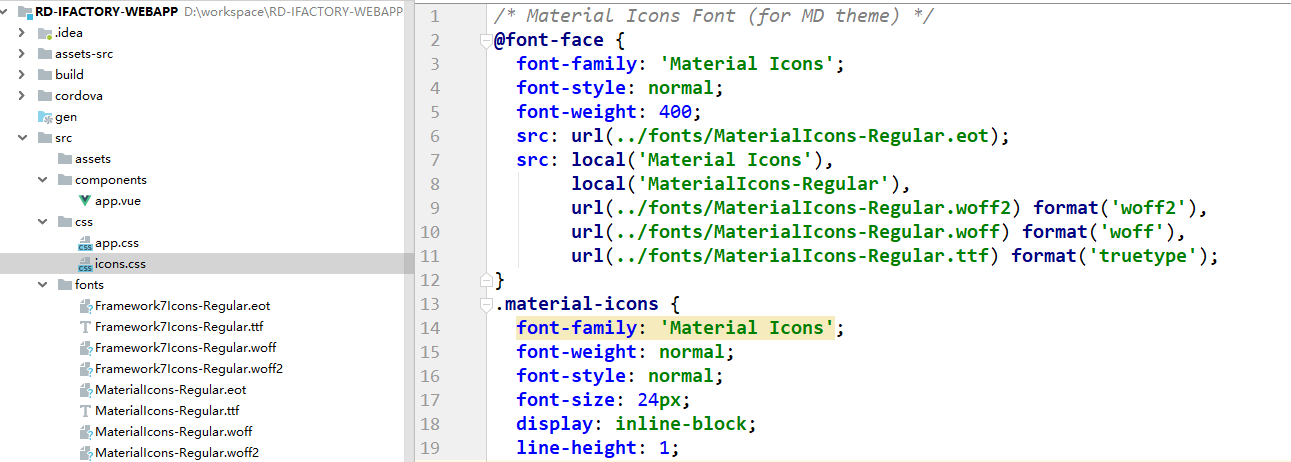Fold the .material-icons rule in gutter
1291x462 pixels.
click(x=486, y=304)
